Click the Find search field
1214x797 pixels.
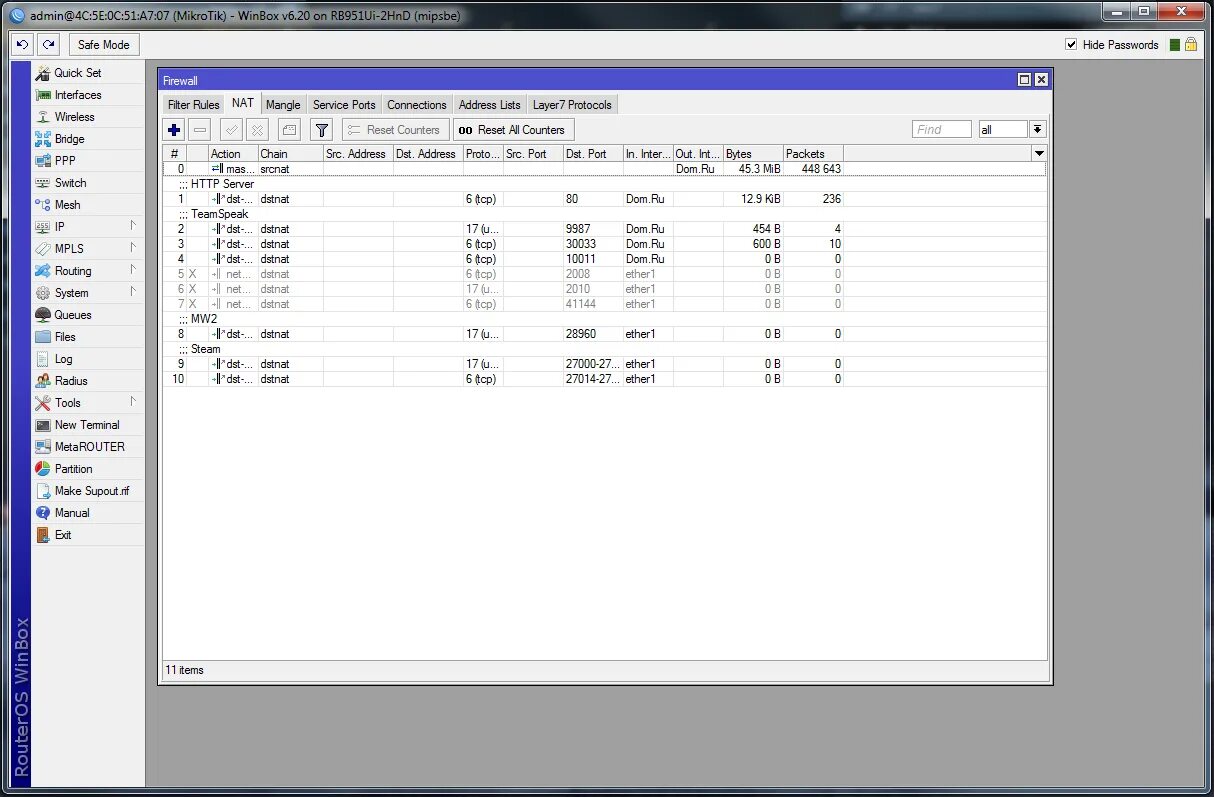click(x=941, y=130)
